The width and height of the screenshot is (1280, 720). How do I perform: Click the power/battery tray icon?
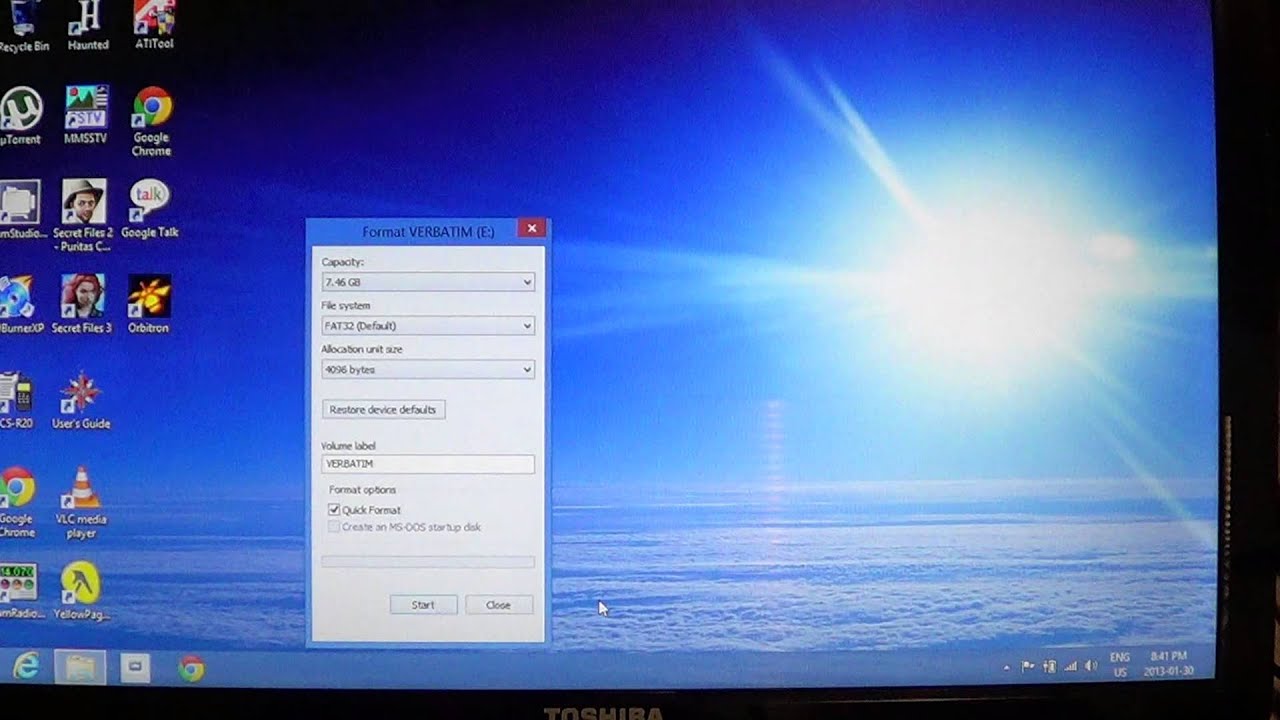click(x=1050, y=666)
